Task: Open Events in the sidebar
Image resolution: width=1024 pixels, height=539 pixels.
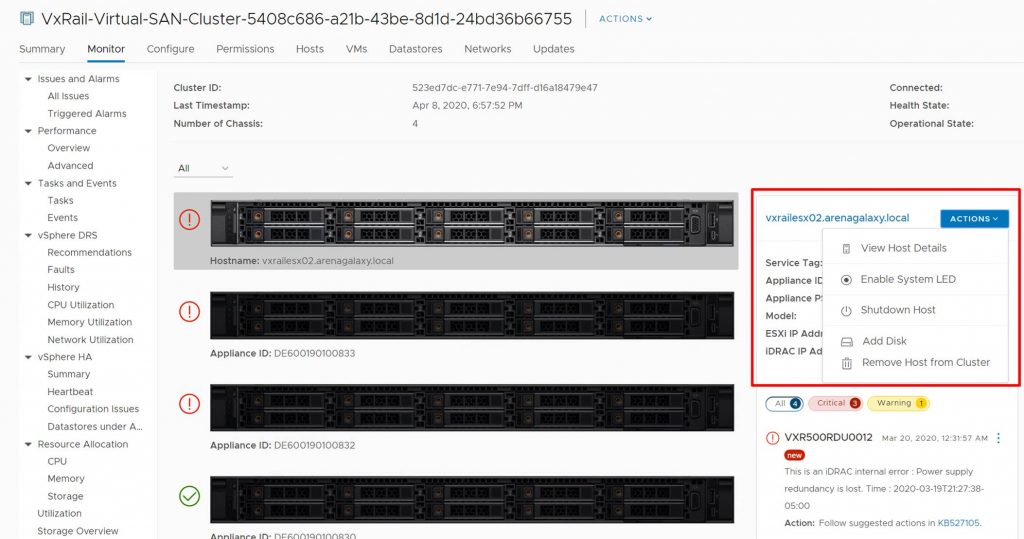Action: 62,218
